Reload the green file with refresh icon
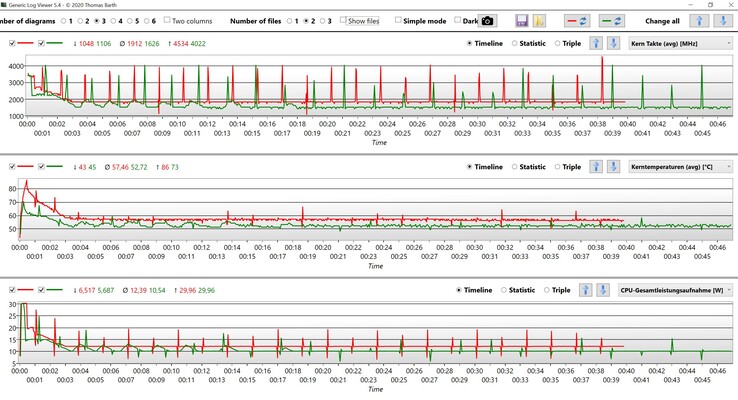 coord(612,20)
